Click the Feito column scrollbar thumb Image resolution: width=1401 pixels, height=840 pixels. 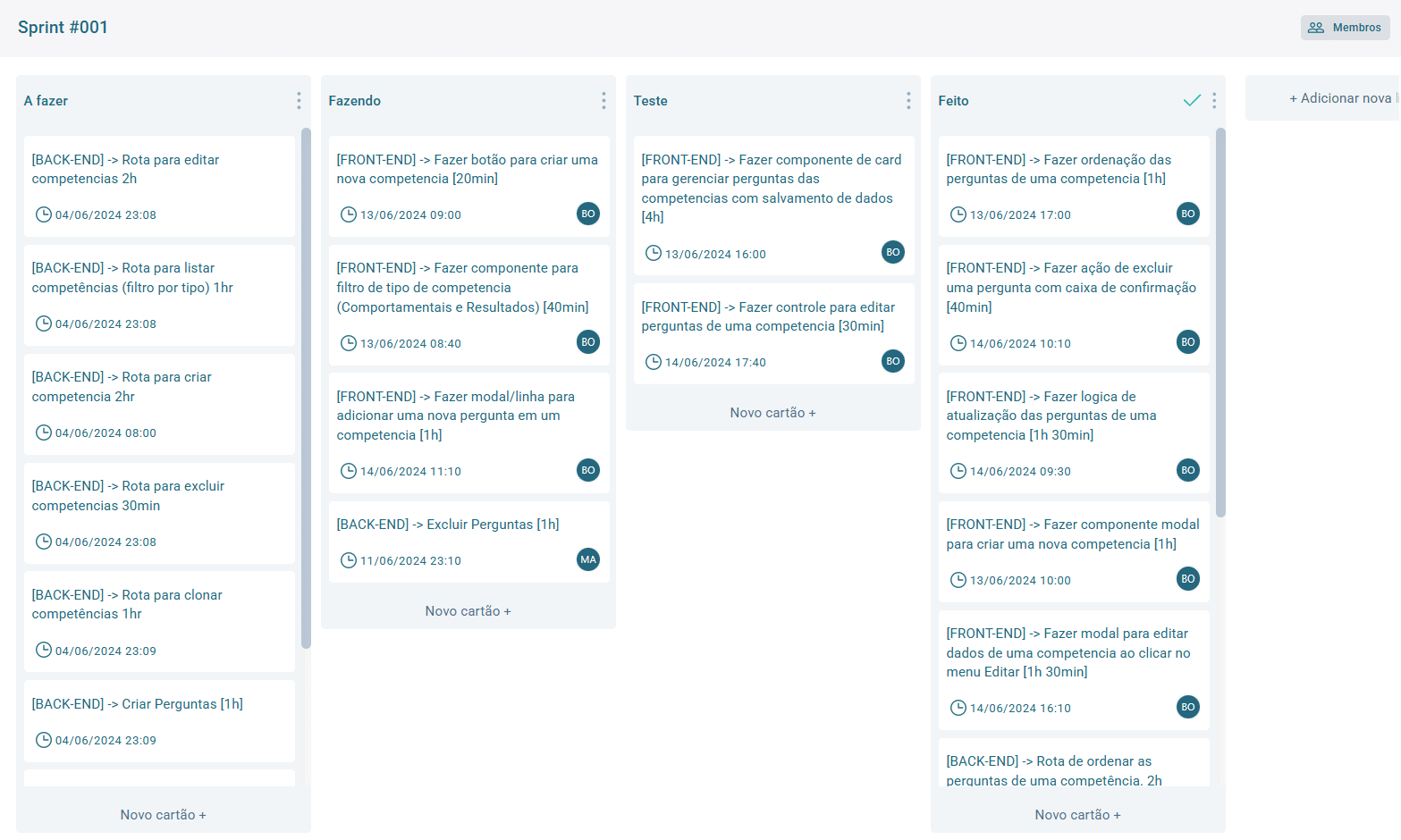tap(1220, 322)
